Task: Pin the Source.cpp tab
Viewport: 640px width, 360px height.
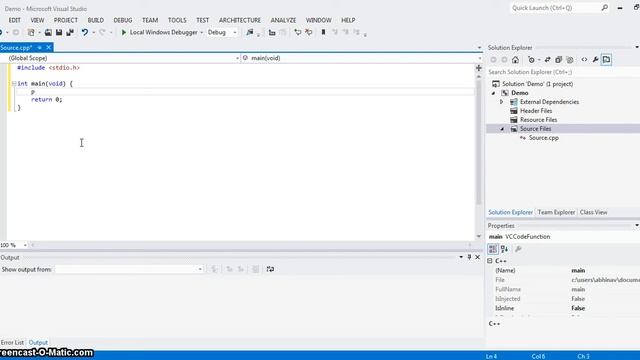Action: pos(40,48)
